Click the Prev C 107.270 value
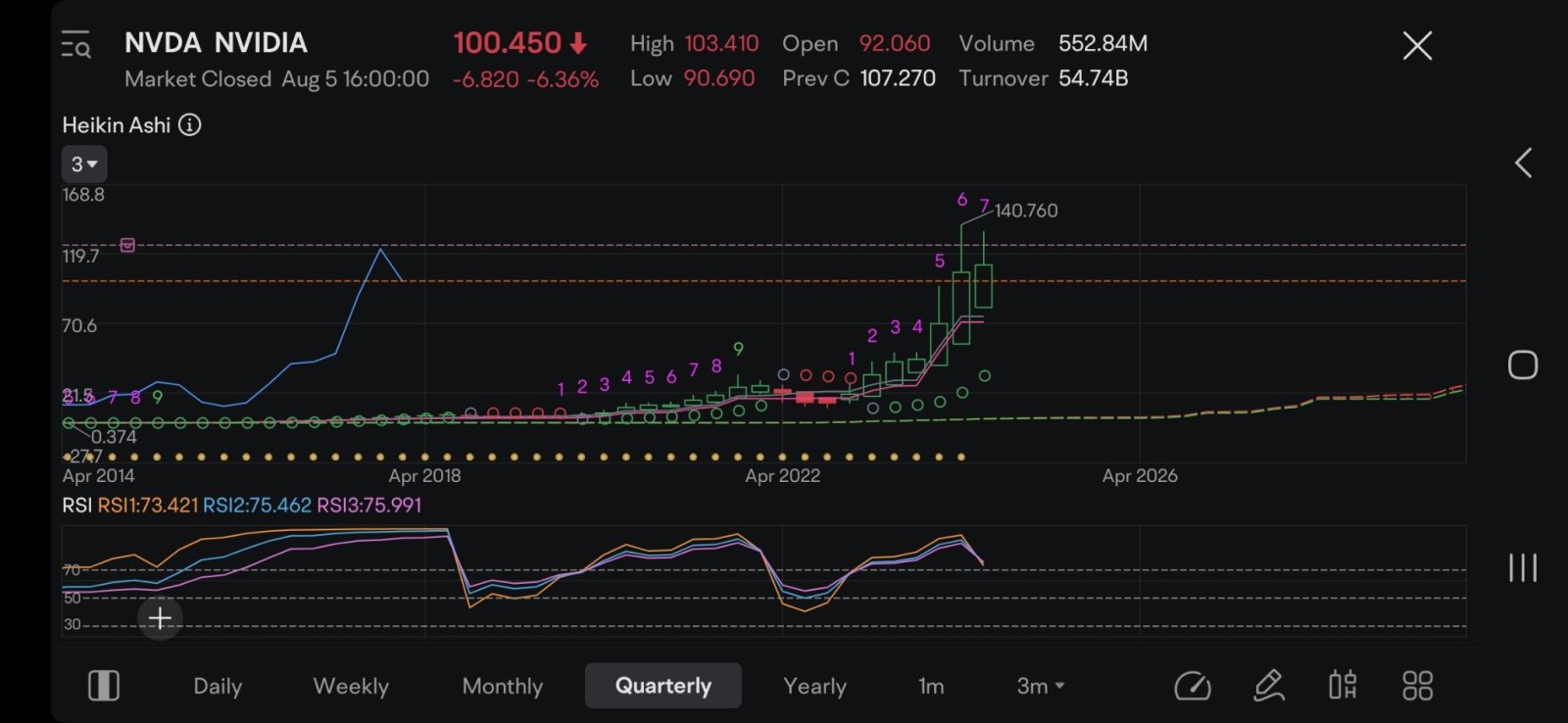Image resolution: width=1568 pixels, height=723 pixels. [x=898, y=78]
